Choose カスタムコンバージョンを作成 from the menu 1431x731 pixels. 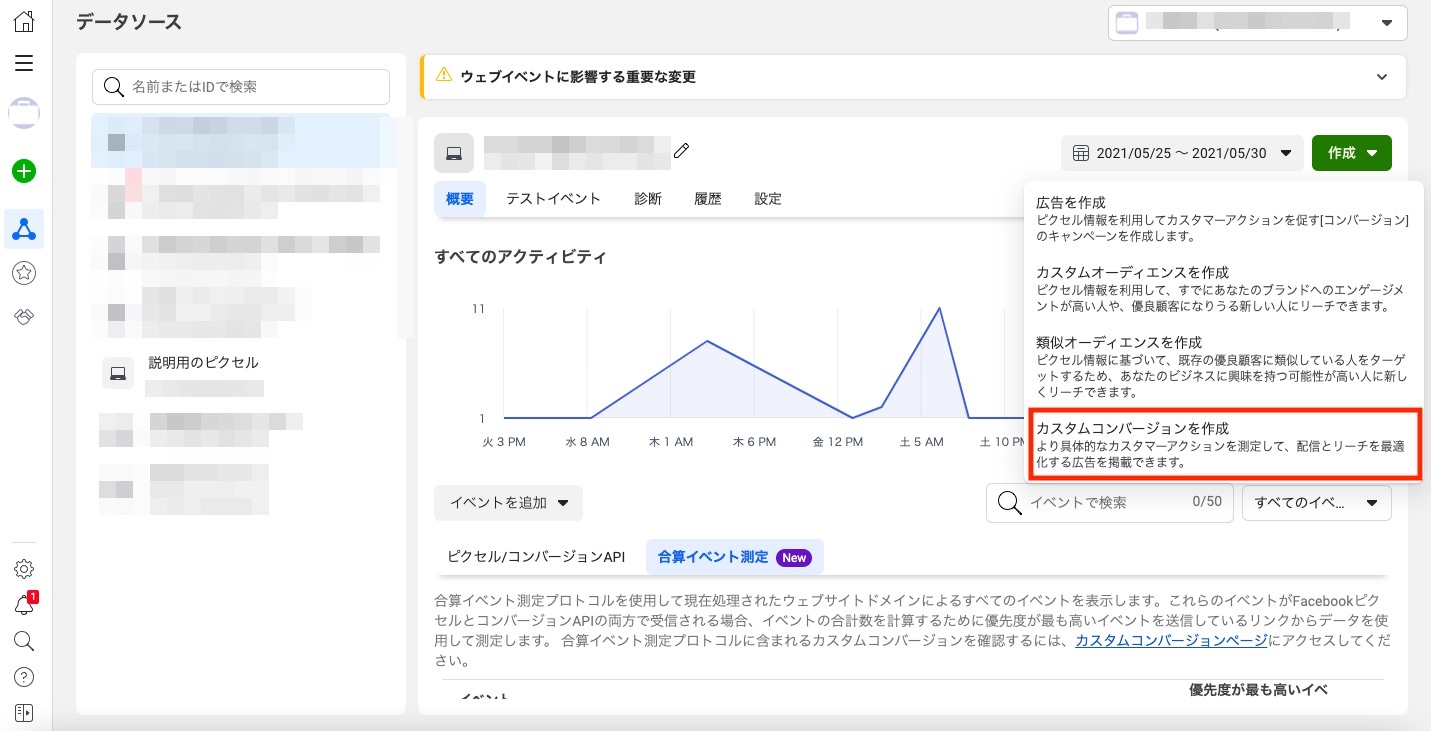tap(1224, 445)
